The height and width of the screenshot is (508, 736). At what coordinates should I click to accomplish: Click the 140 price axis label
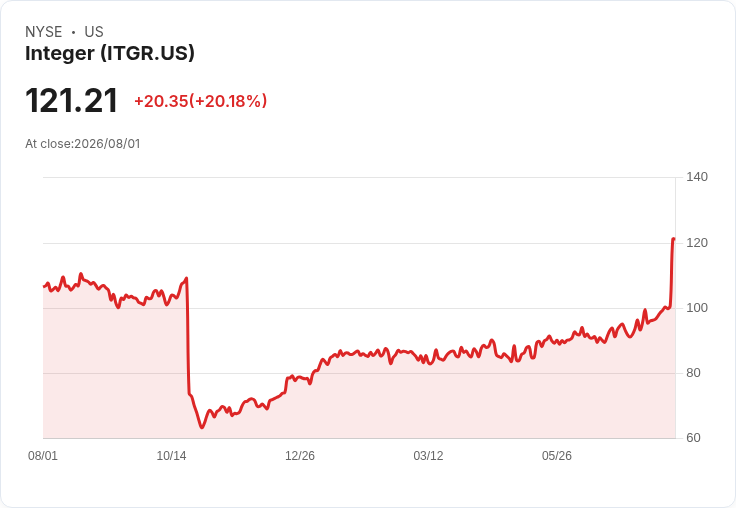tap(697, 177)
